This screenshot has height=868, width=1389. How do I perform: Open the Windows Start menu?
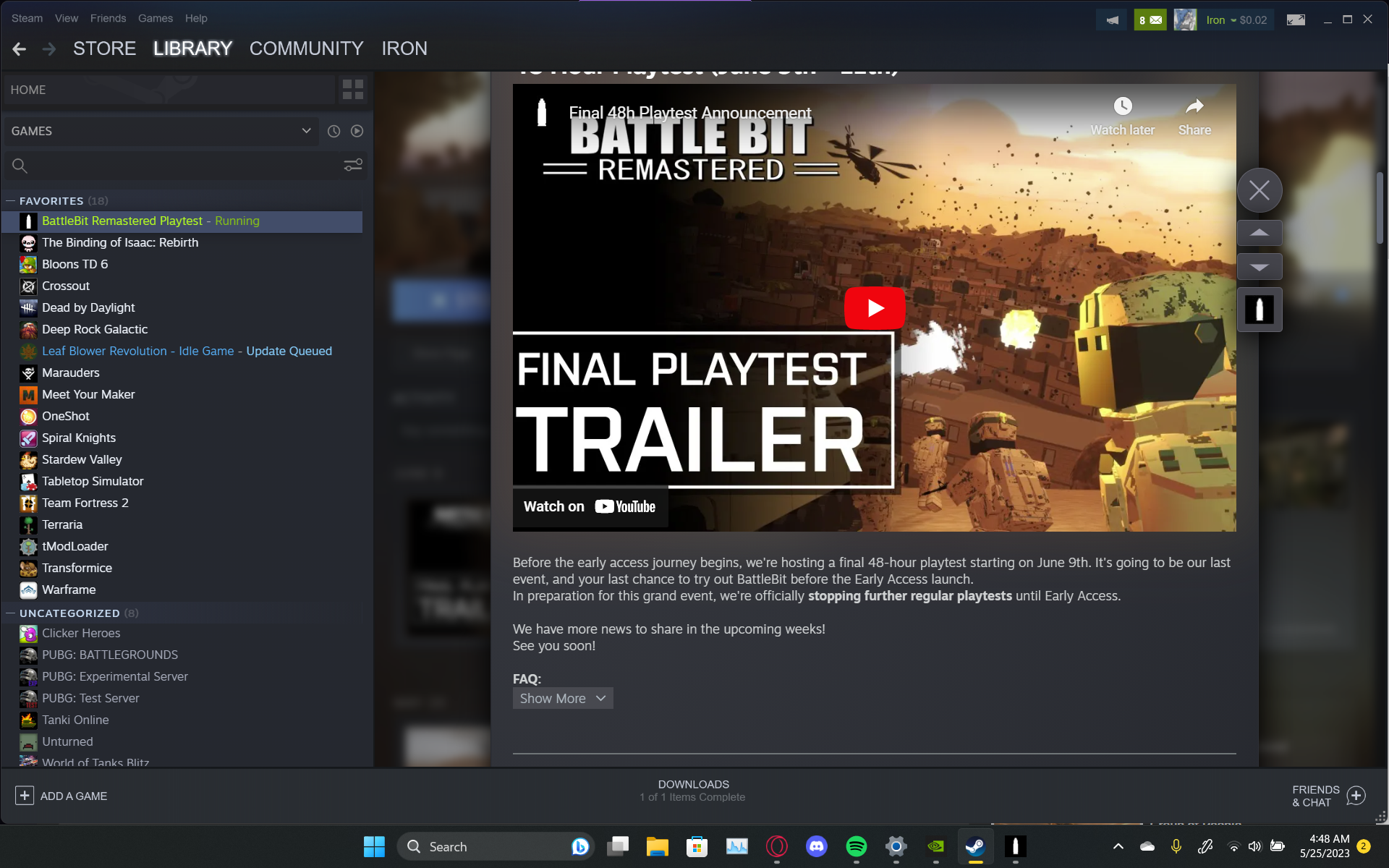[374, 846]
